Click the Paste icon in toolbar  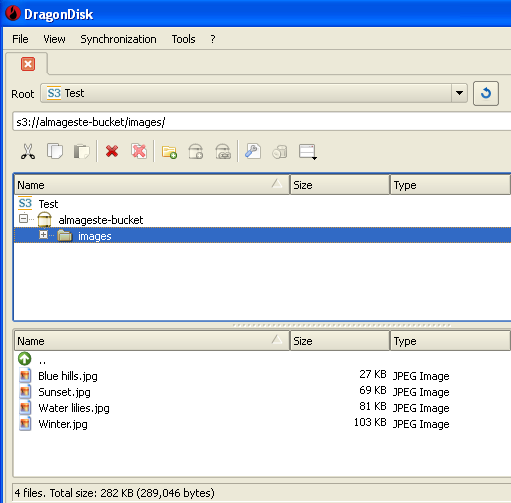(x=82, y=152)
